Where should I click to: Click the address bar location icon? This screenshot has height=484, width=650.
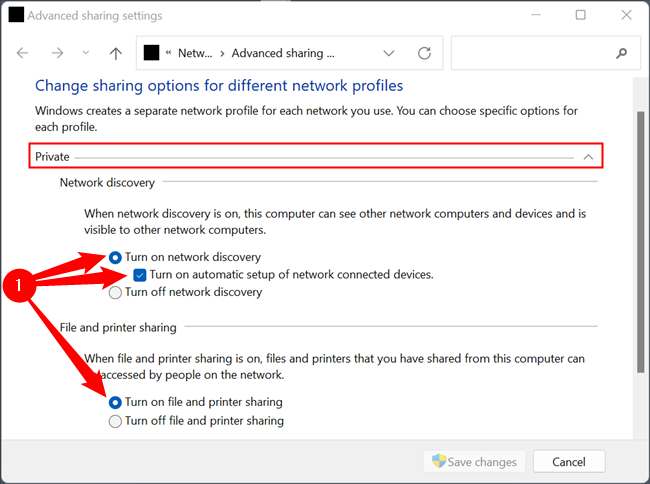click(x=152, y=53)
